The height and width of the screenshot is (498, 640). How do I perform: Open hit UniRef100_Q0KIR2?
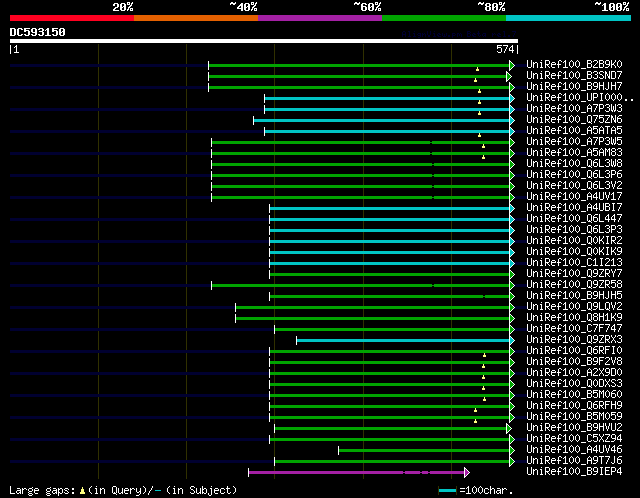pyautogui.click(x=574, y=241)
